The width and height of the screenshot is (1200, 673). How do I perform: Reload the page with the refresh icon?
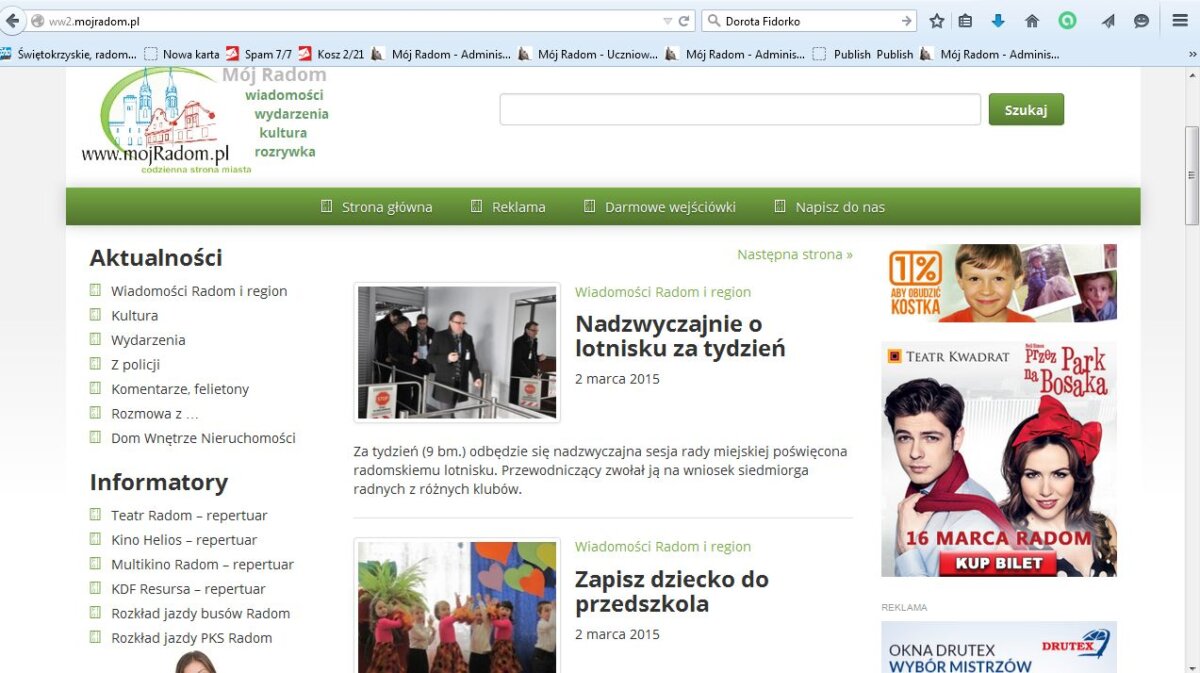(x=685, y=21)
